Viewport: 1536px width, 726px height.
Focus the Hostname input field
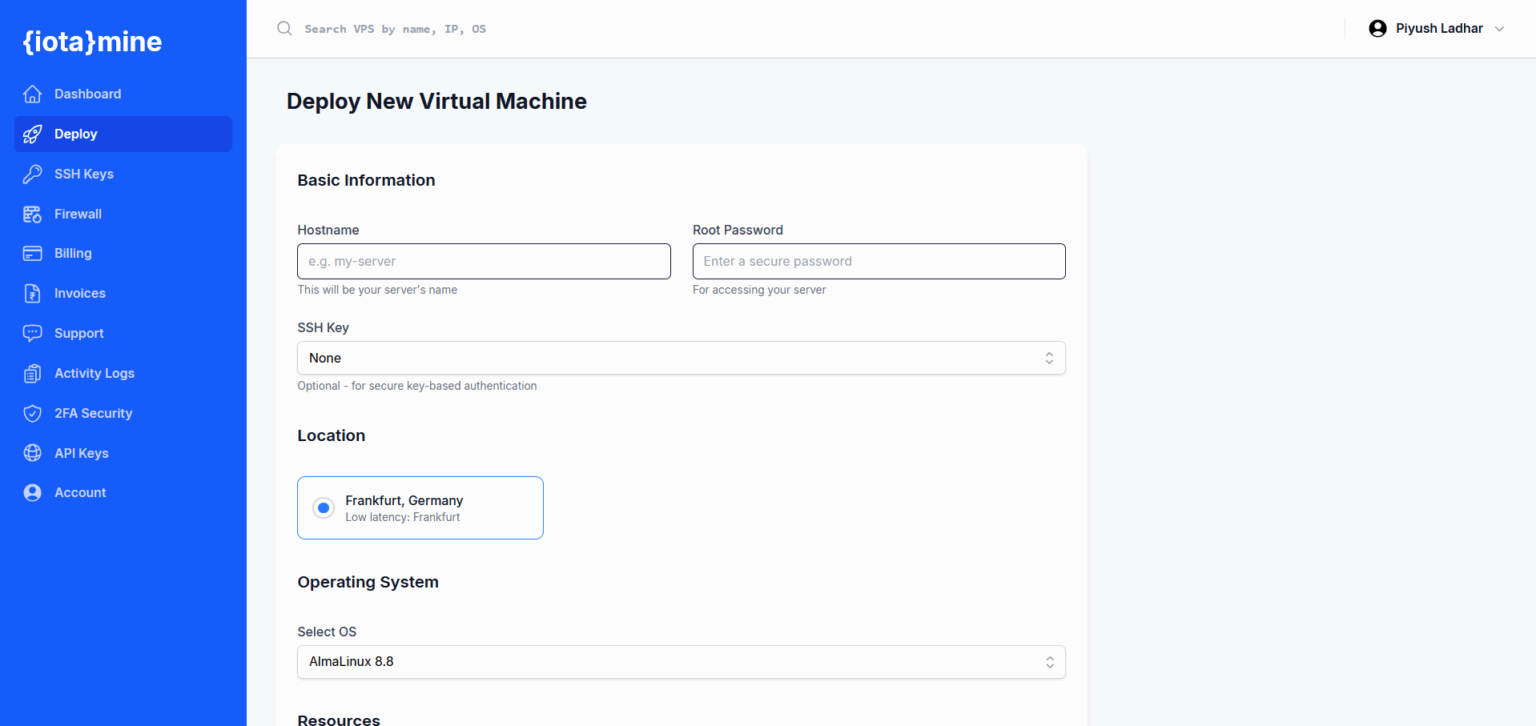coord(483,261)
